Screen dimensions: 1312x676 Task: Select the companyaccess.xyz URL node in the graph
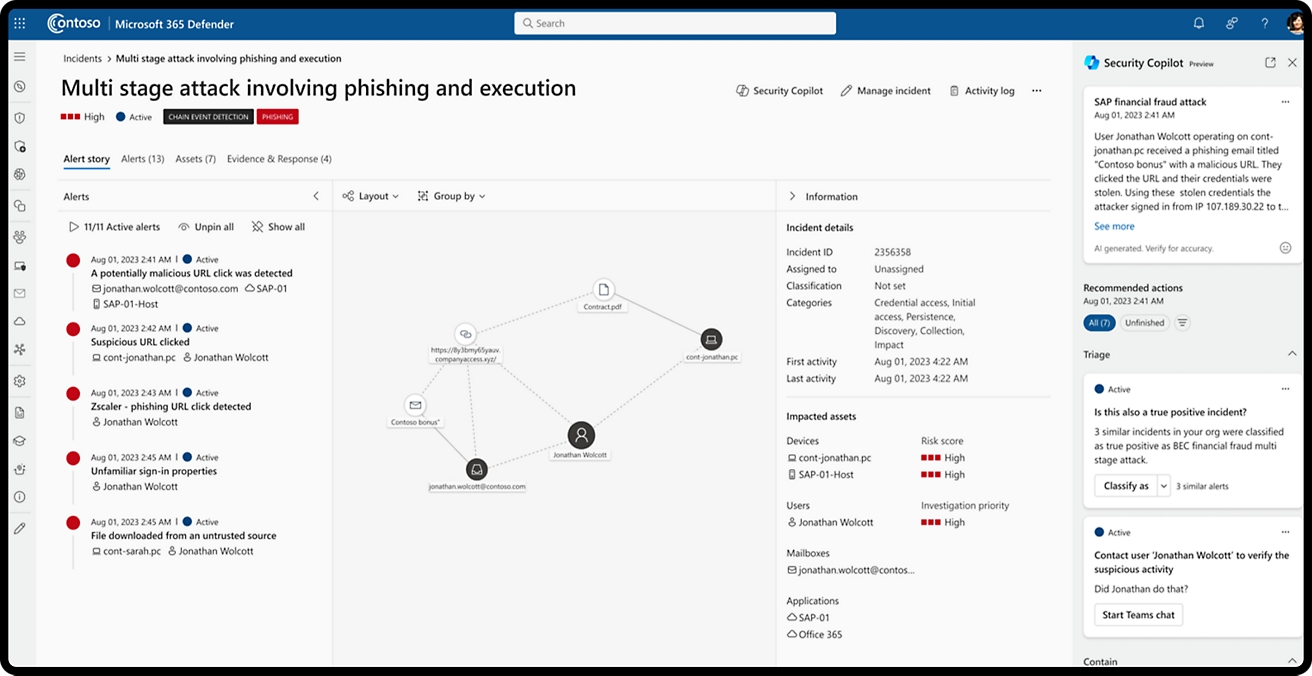[x=465, y=334]
